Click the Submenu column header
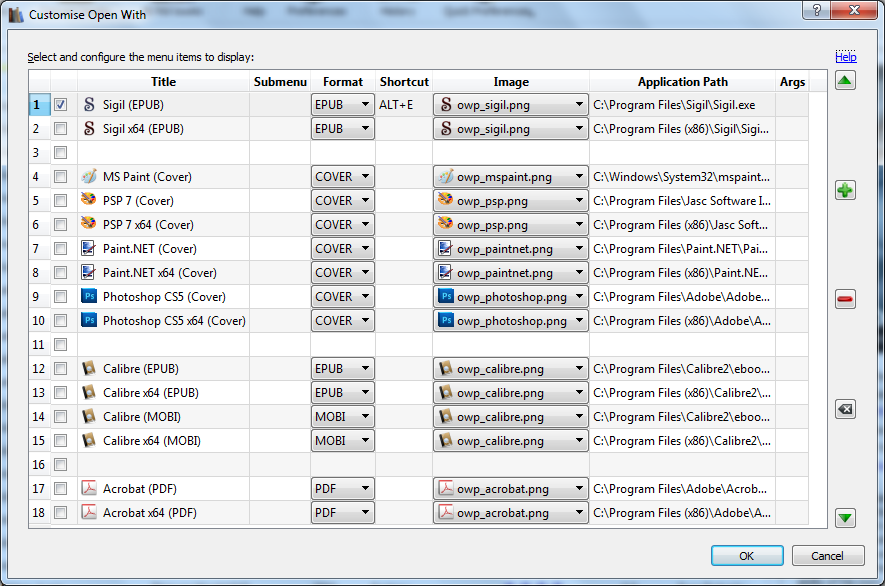Screen dimensions: 885x586 click(x=280, y=82)
